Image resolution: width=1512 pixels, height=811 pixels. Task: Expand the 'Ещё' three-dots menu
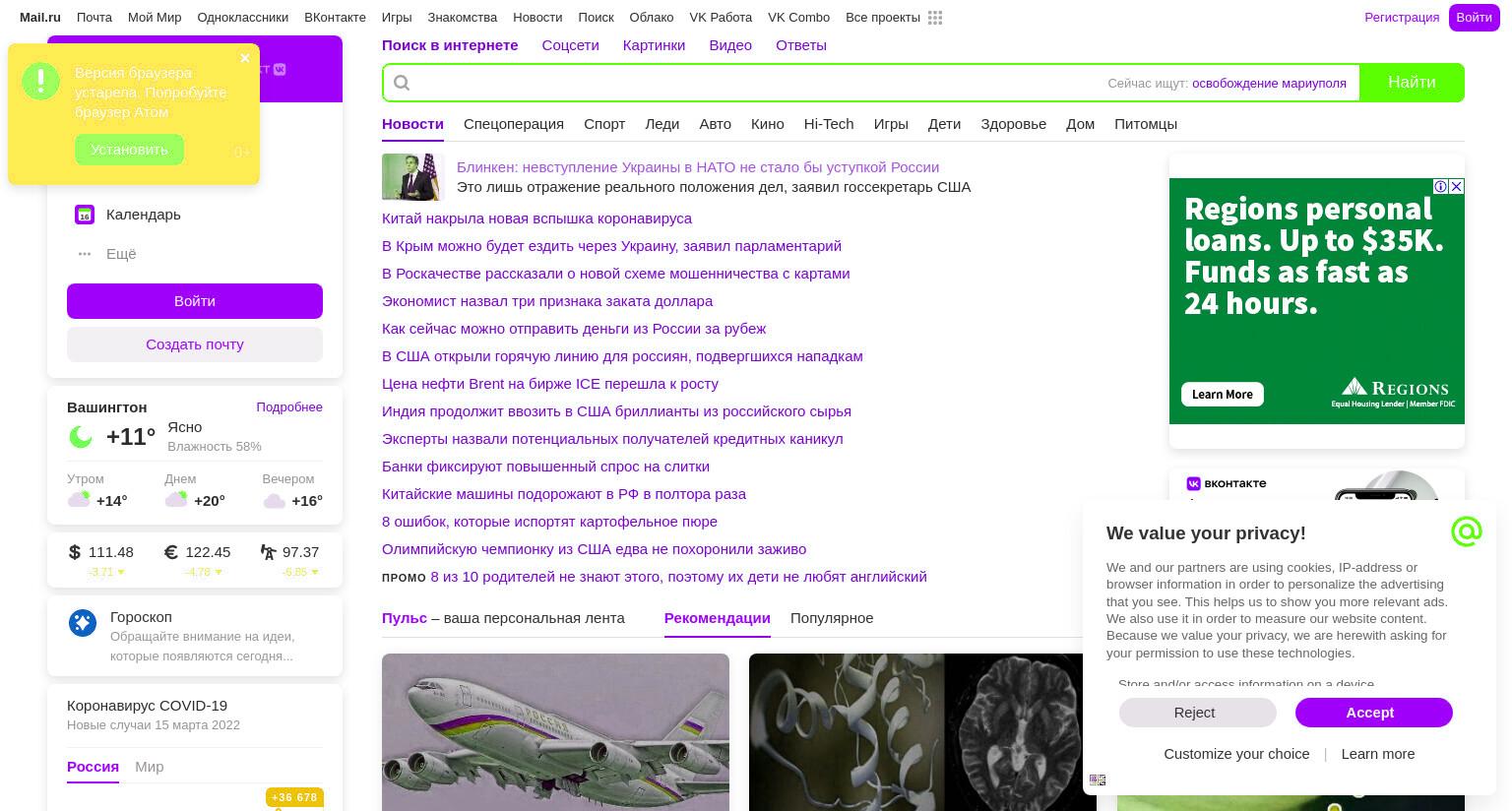(x=85, y=254)
